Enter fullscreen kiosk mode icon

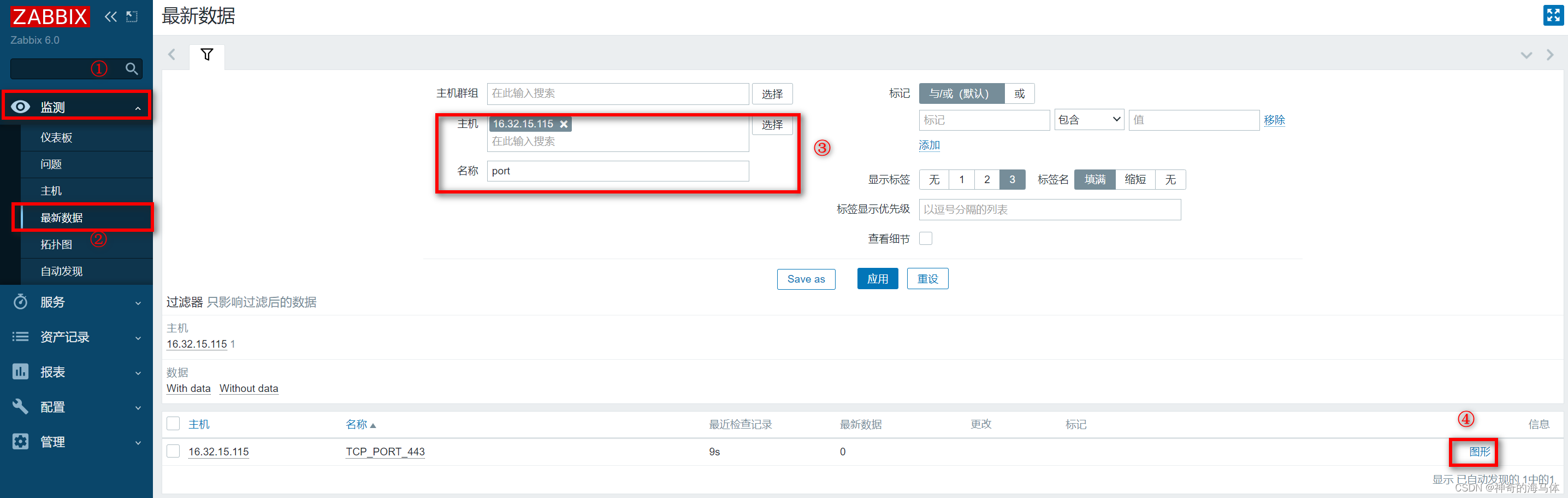1553,15
